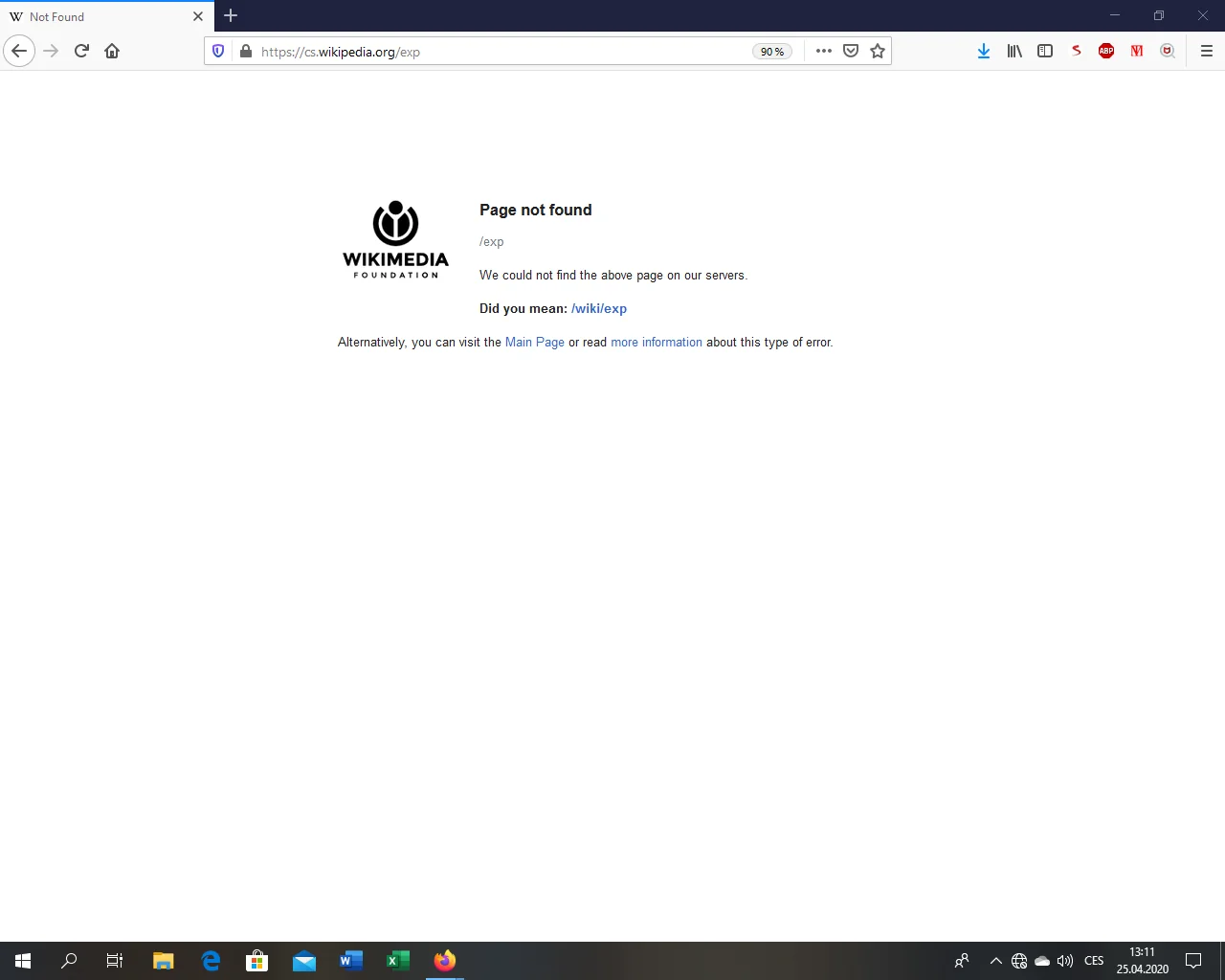Viewport: 1225px width, 980px height.
Task: Open the People tray icon
Action: click(x=962, y=961)
